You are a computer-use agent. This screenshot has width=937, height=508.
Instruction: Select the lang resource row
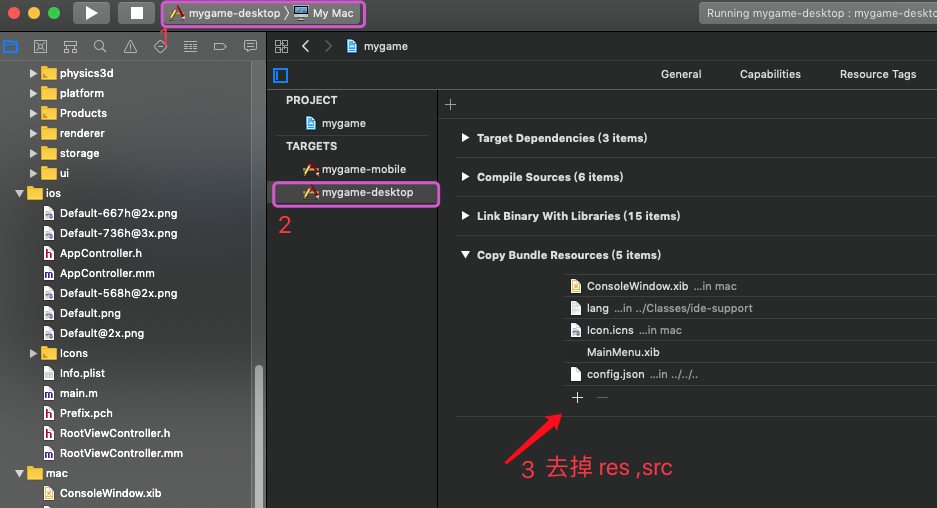tap(751, 308)
